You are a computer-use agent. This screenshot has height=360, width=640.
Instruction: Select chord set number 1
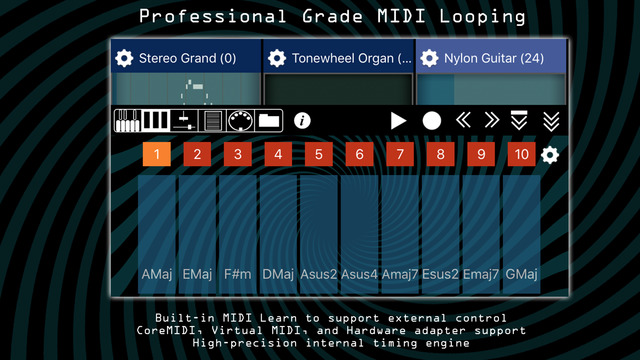point(157,154)
